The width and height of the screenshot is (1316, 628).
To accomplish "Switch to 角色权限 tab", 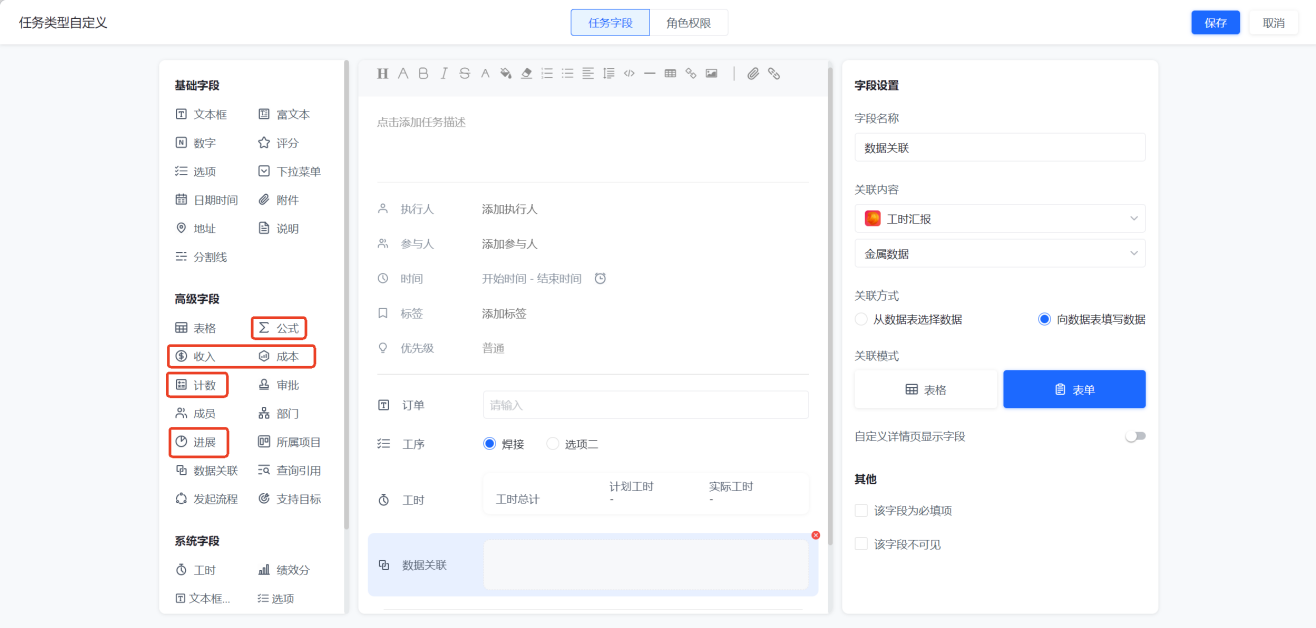I will 689,23.
